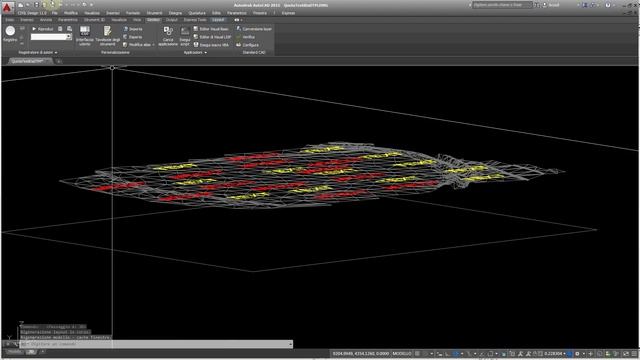Click the Registra action recorder button
640x360 pixels.
pos(10,34)
